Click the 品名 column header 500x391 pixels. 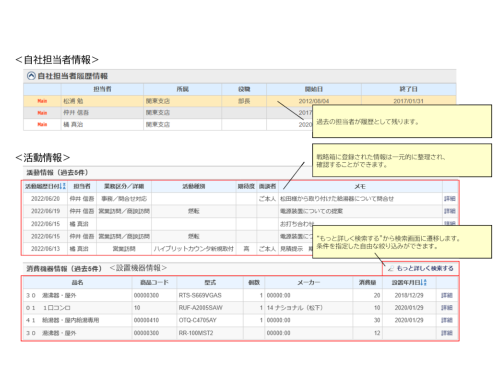[x=77, y=282]
